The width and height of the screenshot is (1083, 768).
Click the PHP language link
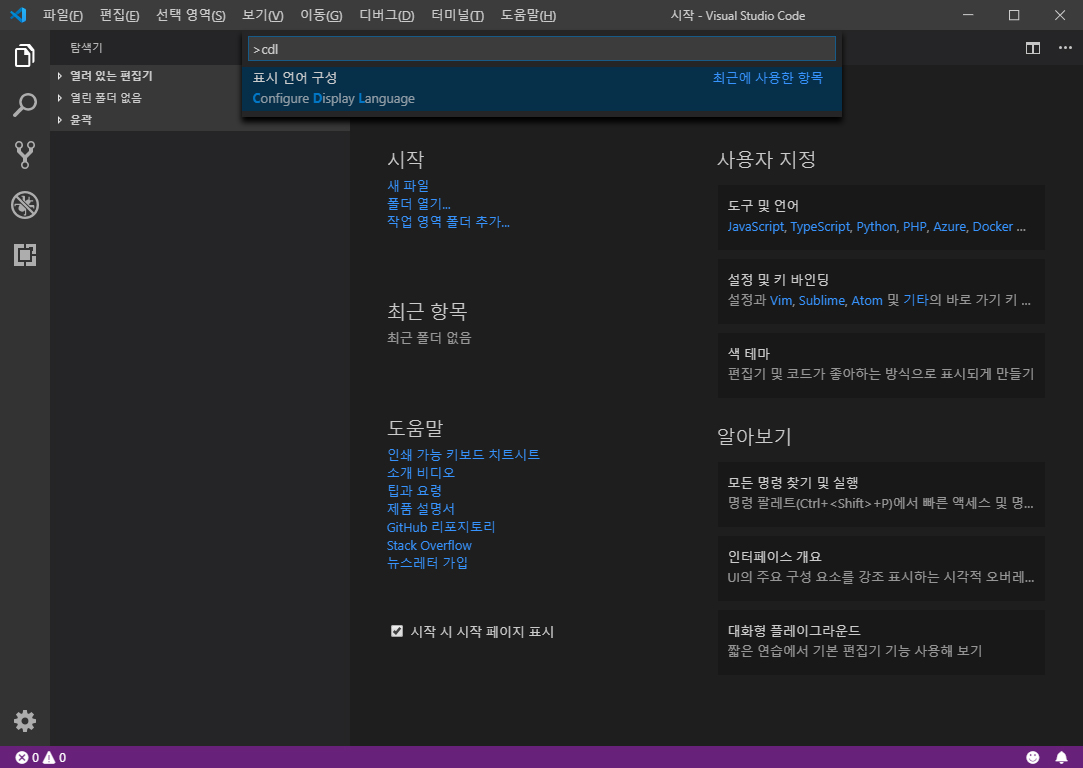pos(914,227)
